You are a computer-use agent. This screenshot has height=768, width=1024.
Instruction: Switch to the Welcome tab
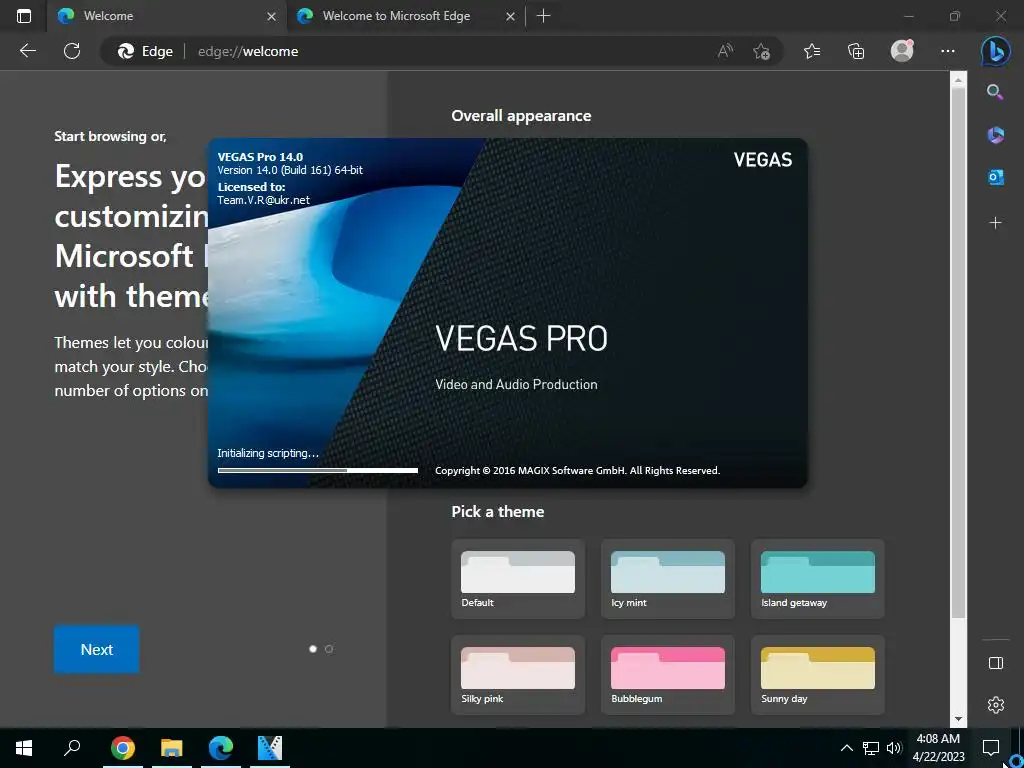166,16
